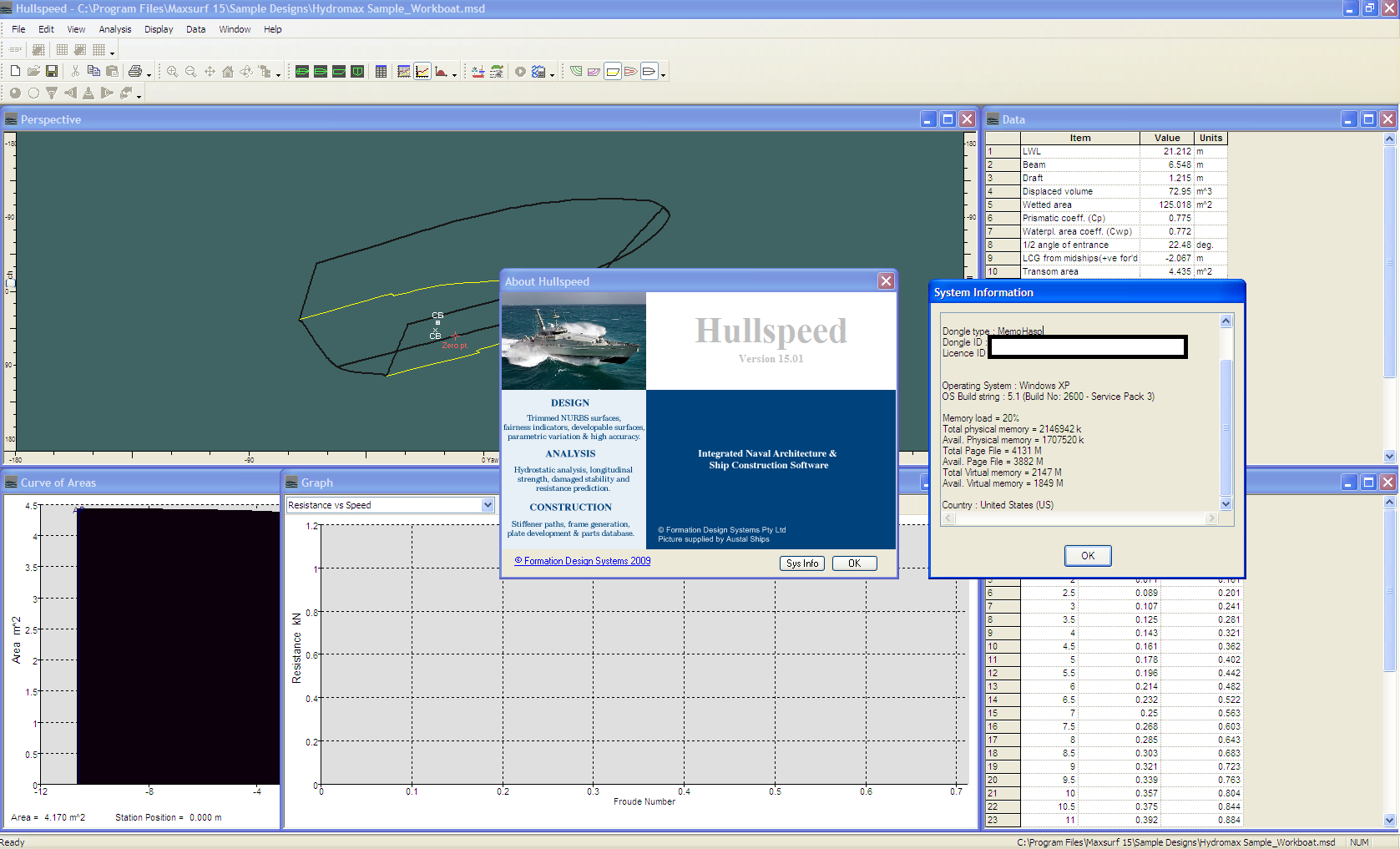Open the Help menu
The width and height of the screenshot is (1400, 849).
pyautogui.click(x=273, y=29)
